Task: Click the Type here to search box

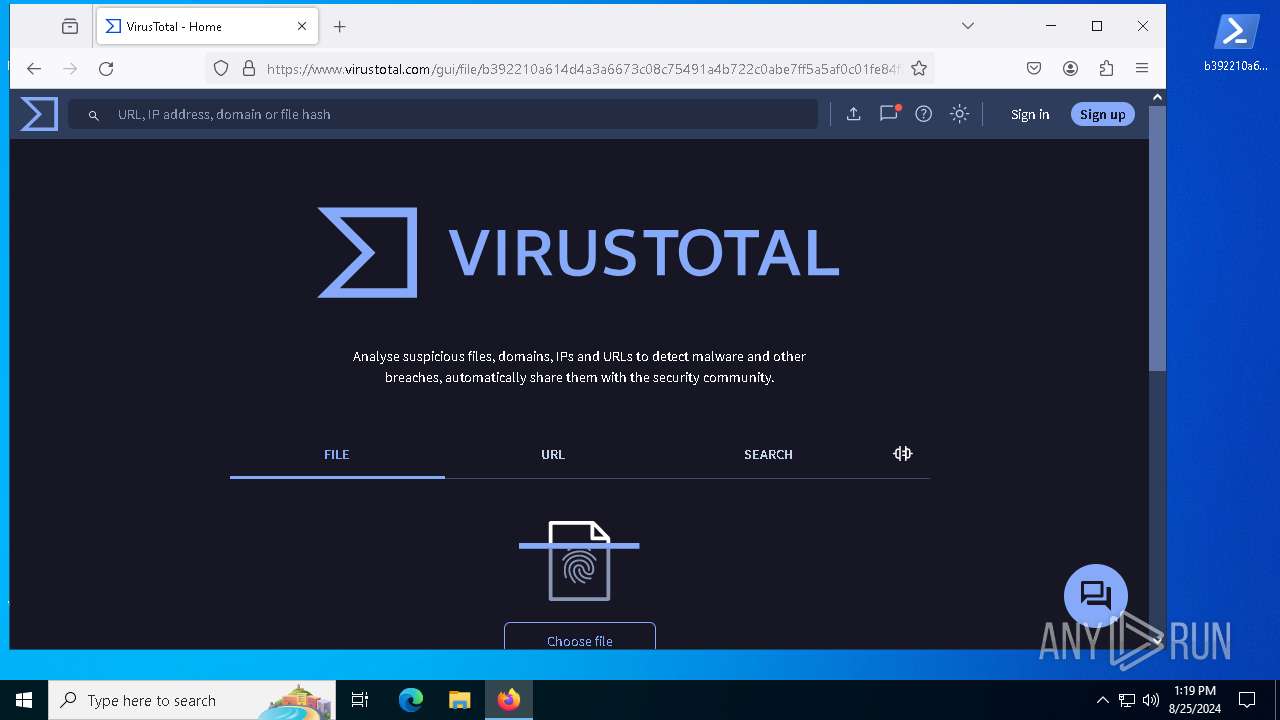Action: pos(192,700)
